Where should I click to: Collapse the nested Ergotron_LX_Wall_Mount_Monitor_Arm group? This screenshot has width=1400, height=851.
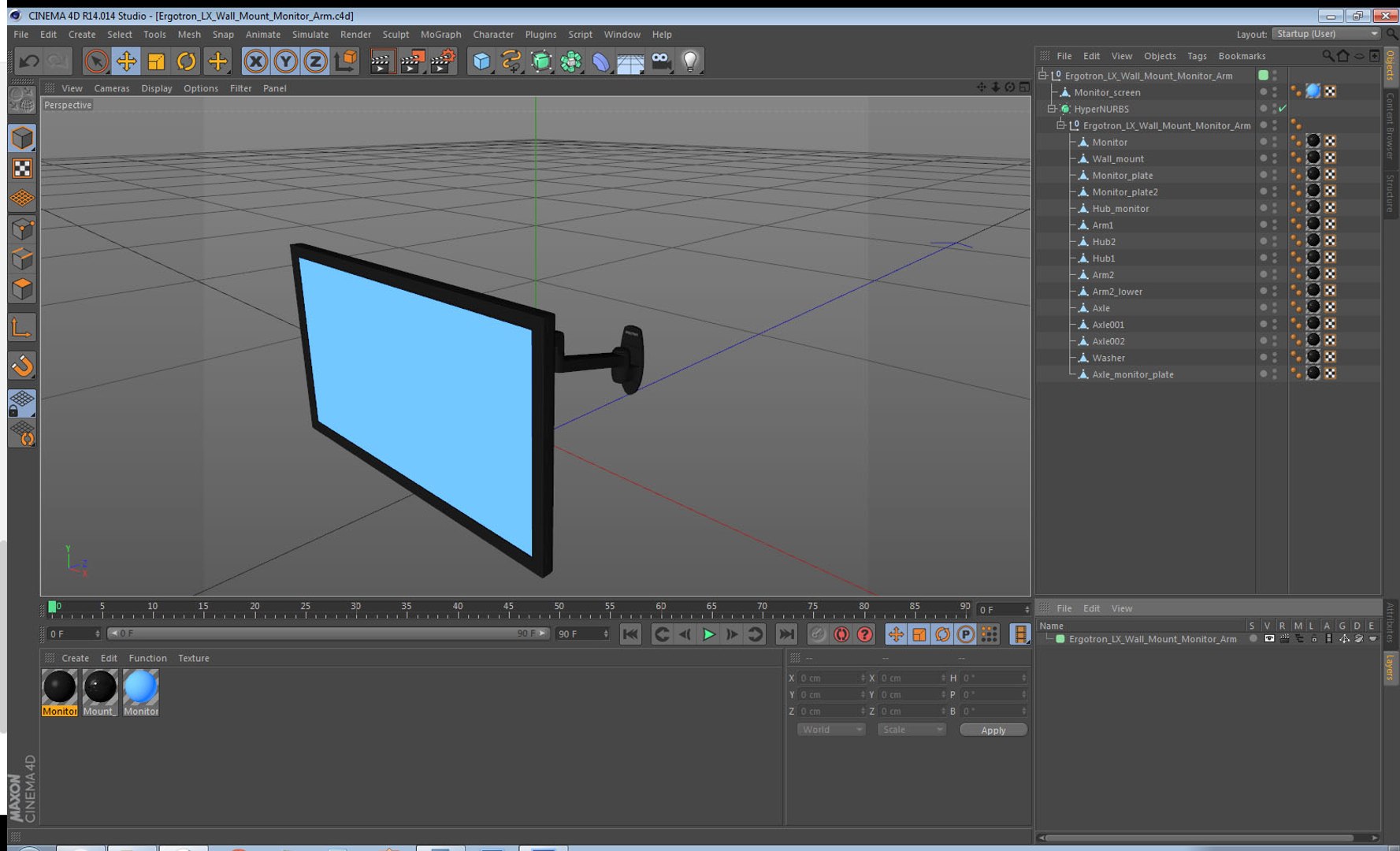1061,125
